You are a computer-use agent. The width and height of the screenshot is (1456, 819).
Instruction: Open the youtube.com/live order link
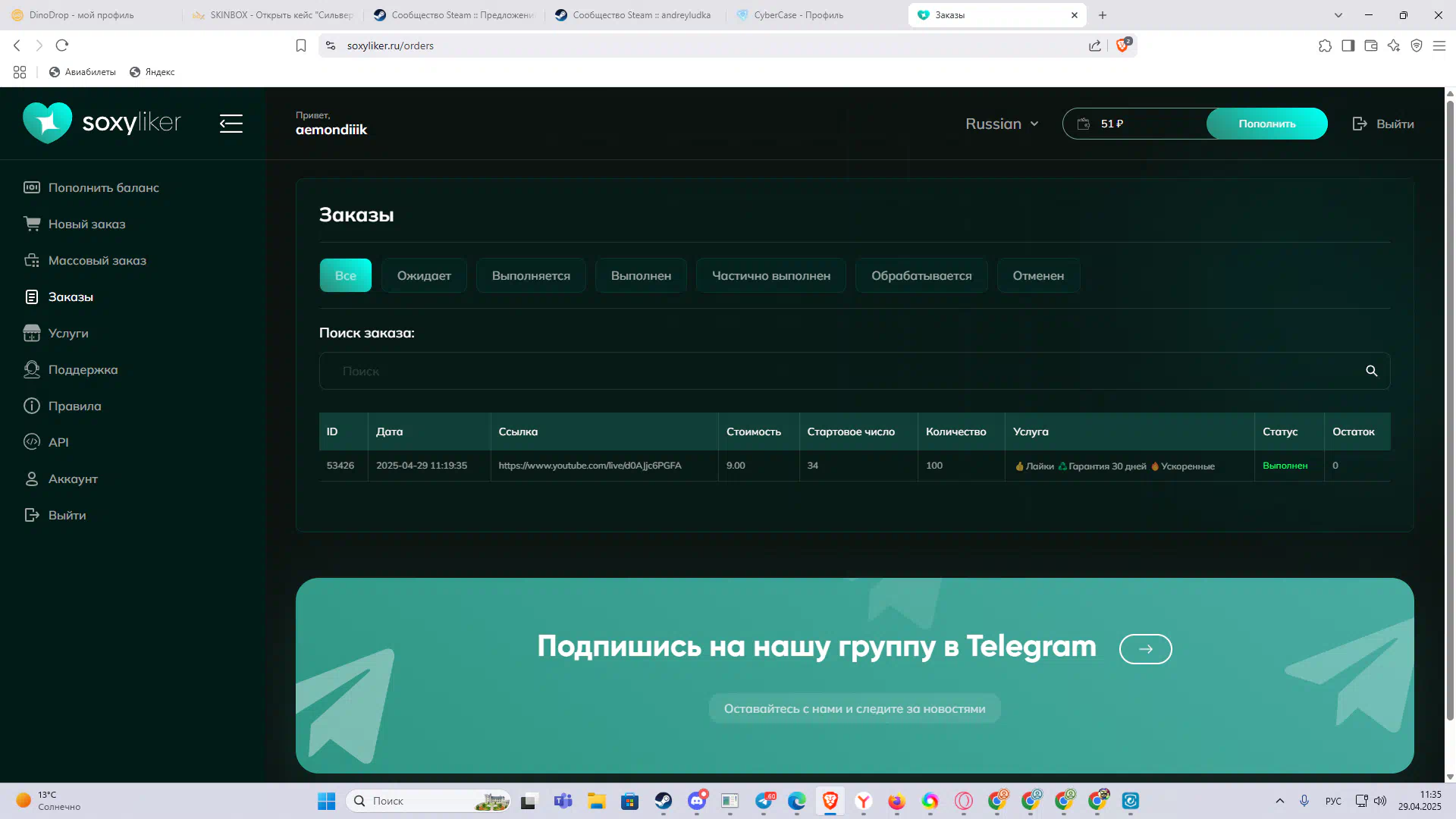pos(590,466)
